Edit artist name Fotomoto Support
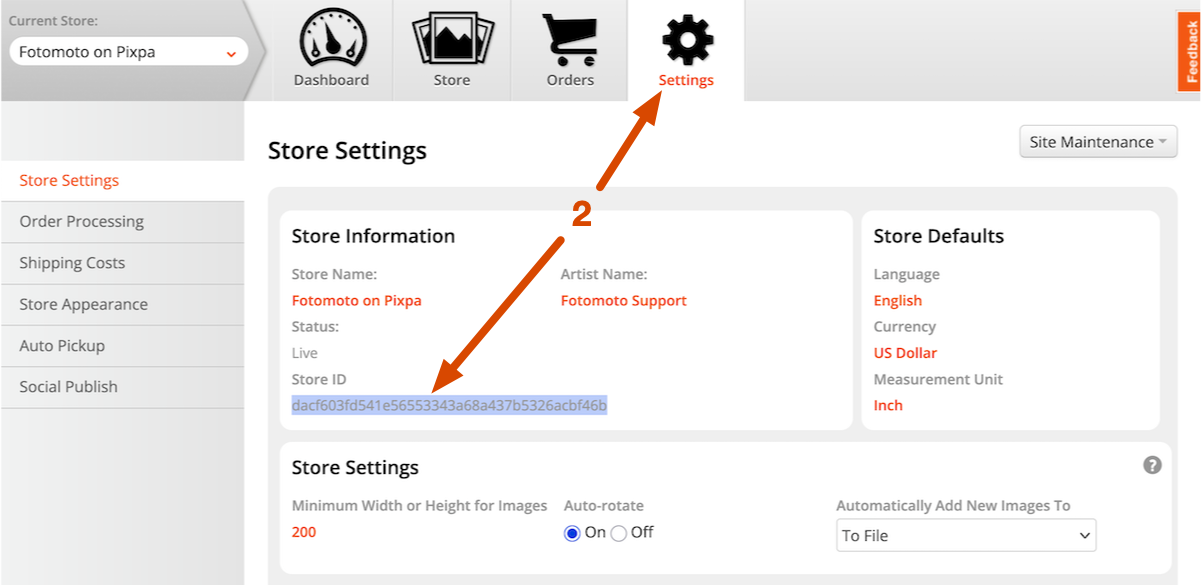Screen dimensions: 1201x586 tap(624, 300)
